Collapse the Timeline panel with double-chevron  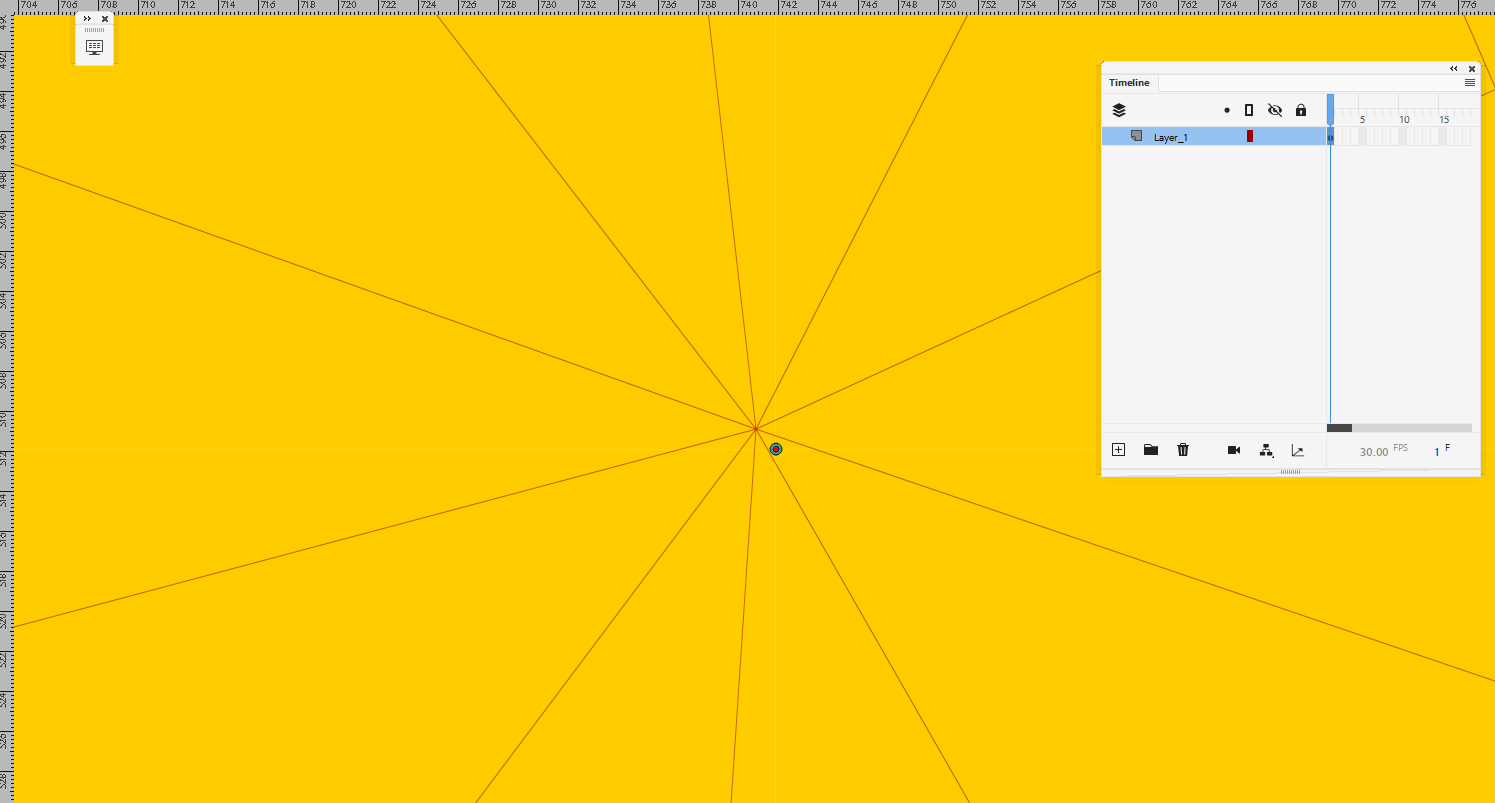coord(1453,68)
